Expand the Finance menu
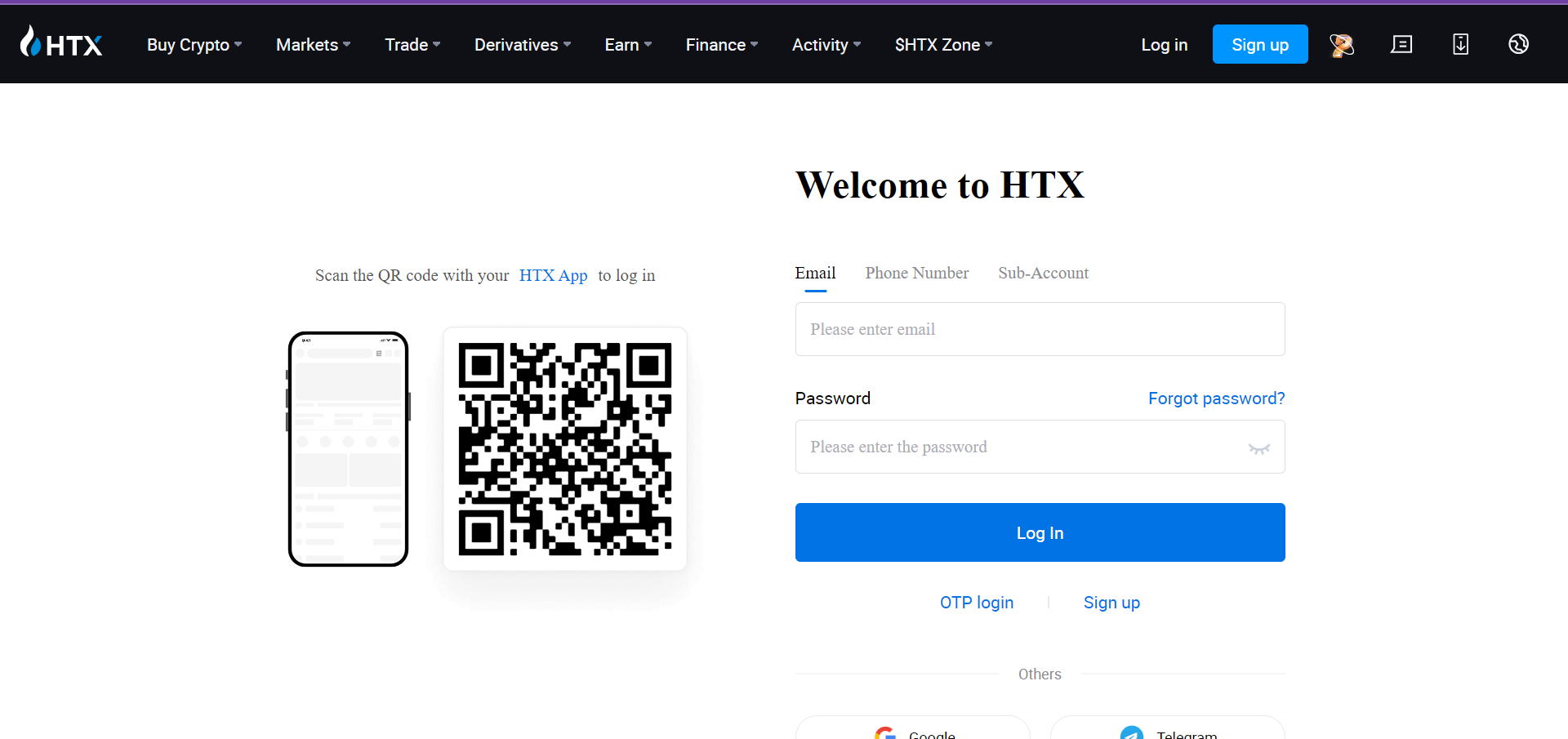This screenshot has width=1568, height=739. (722, 45)
